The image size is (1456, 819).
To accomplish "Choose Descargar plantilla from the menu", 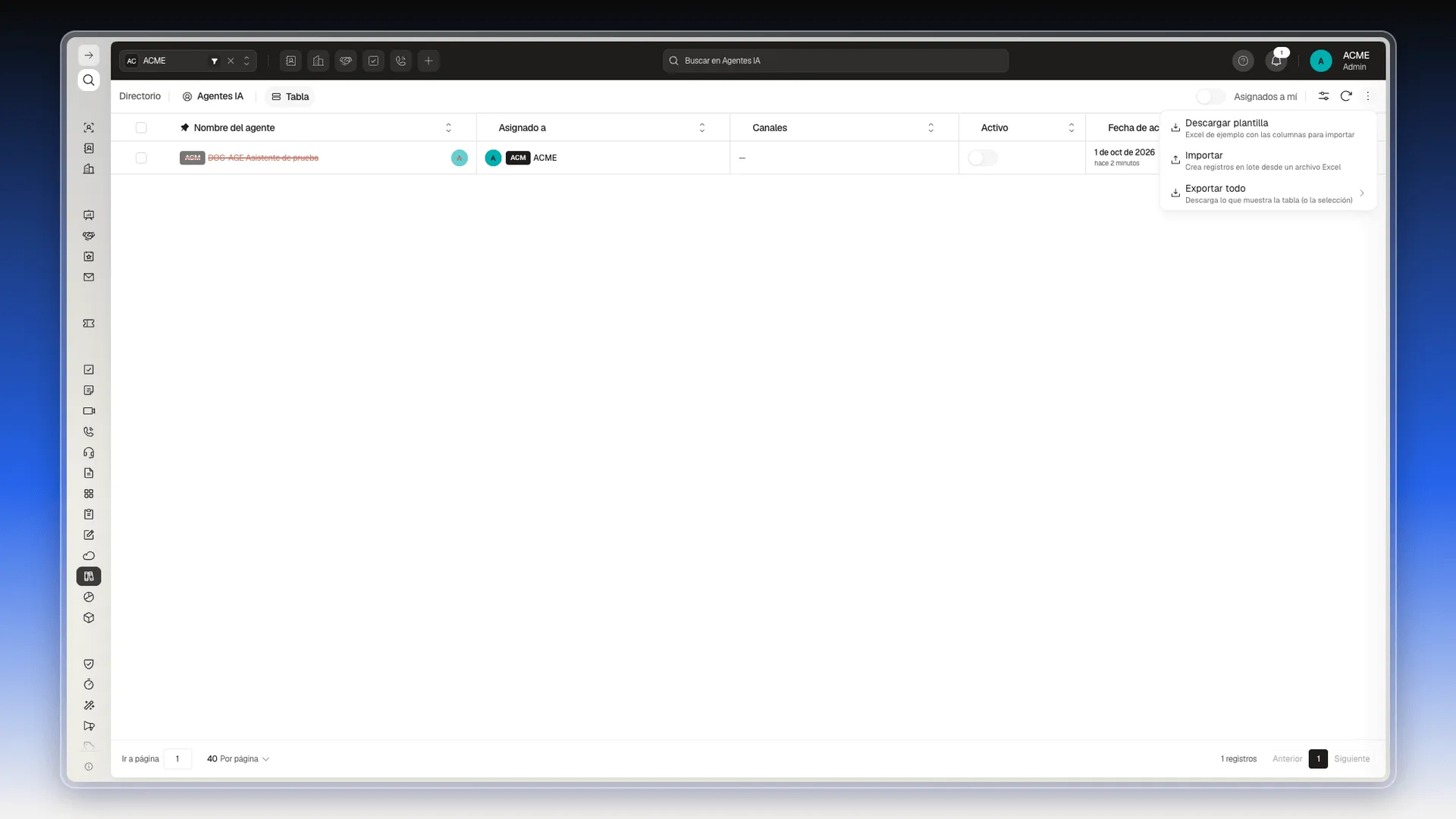I will tap(1268, 128).
